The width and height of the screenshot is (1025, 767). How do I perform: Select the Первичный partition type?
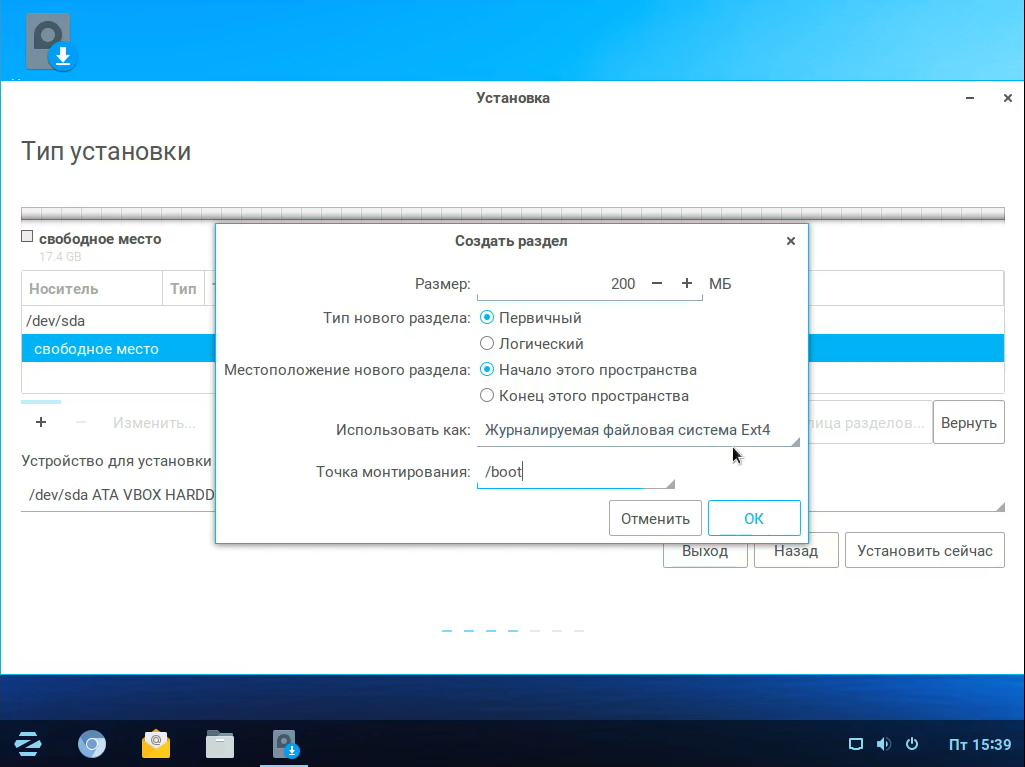click(x=488, y=318)
